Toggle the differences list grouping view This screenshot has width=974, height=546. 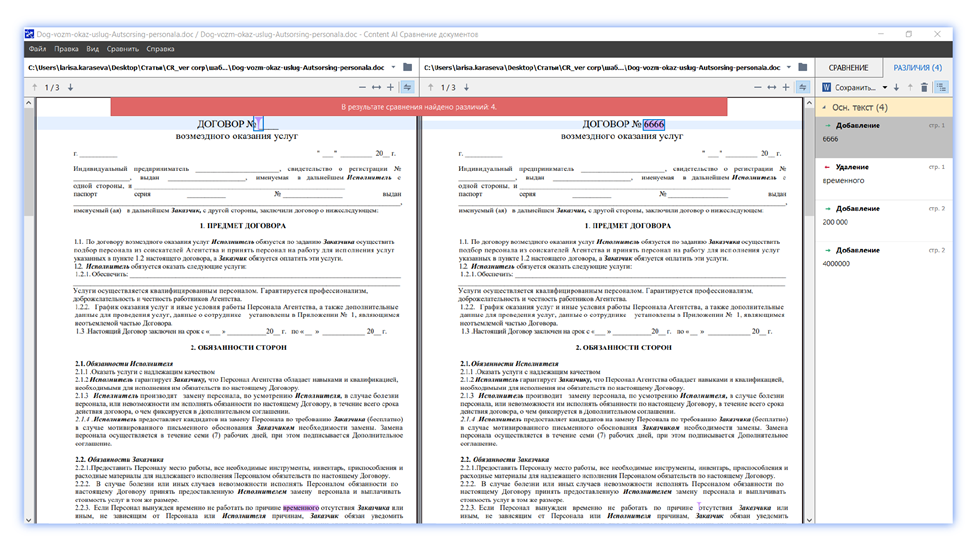942,88
